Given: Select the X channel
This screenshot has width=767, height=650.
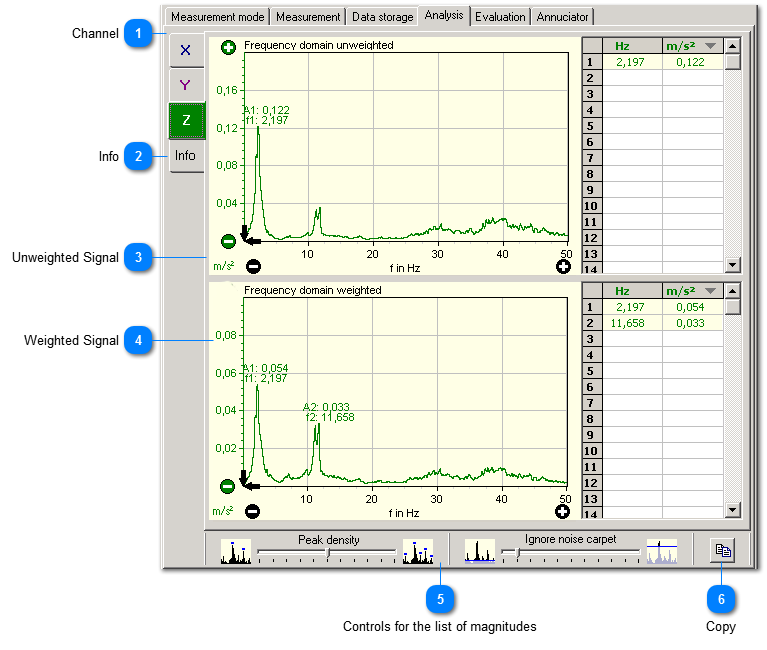Looking at the screenshot, I should coord(186,50).
